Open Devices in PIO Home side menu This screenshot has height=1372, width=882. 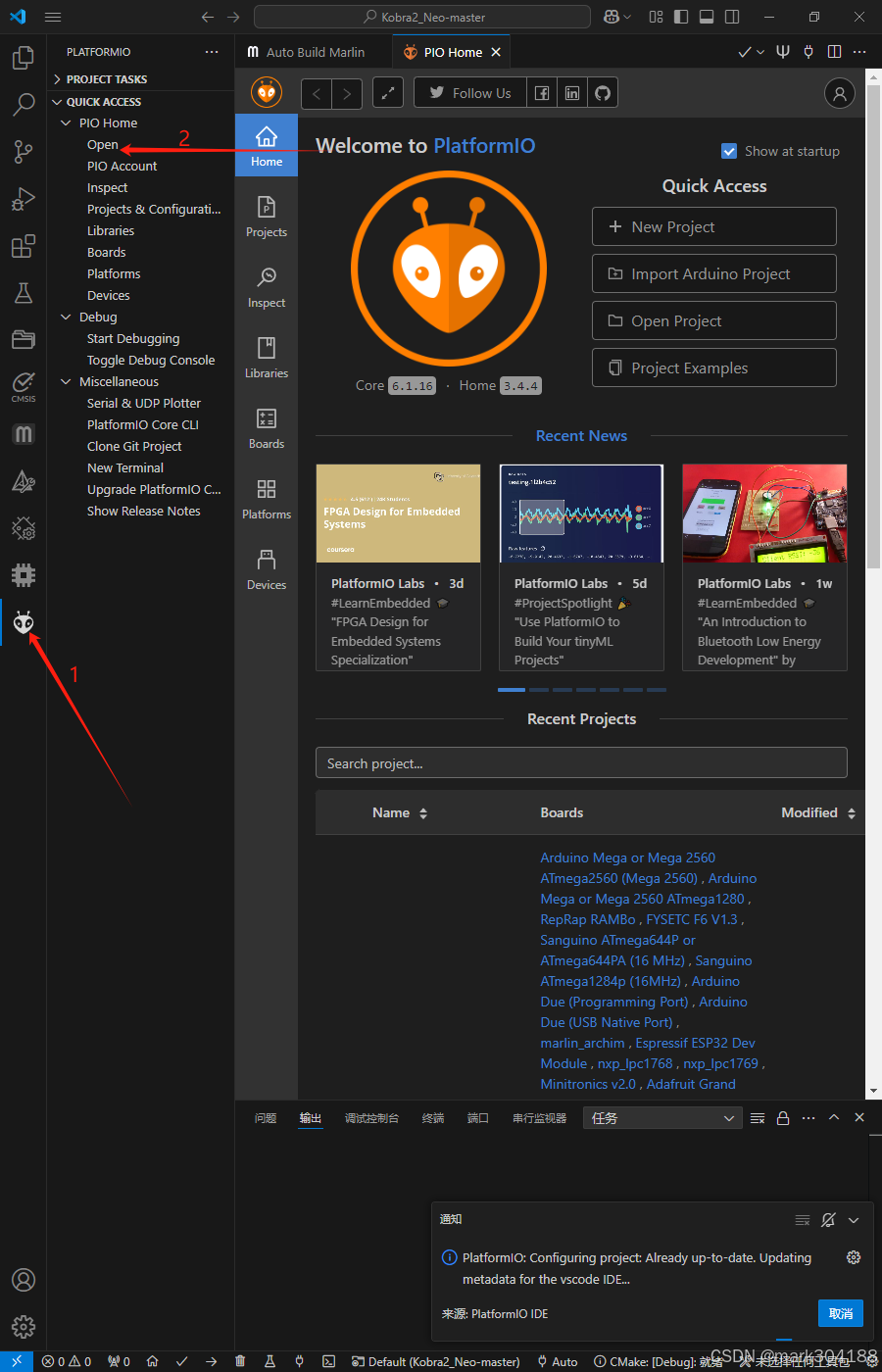[267, 568]
